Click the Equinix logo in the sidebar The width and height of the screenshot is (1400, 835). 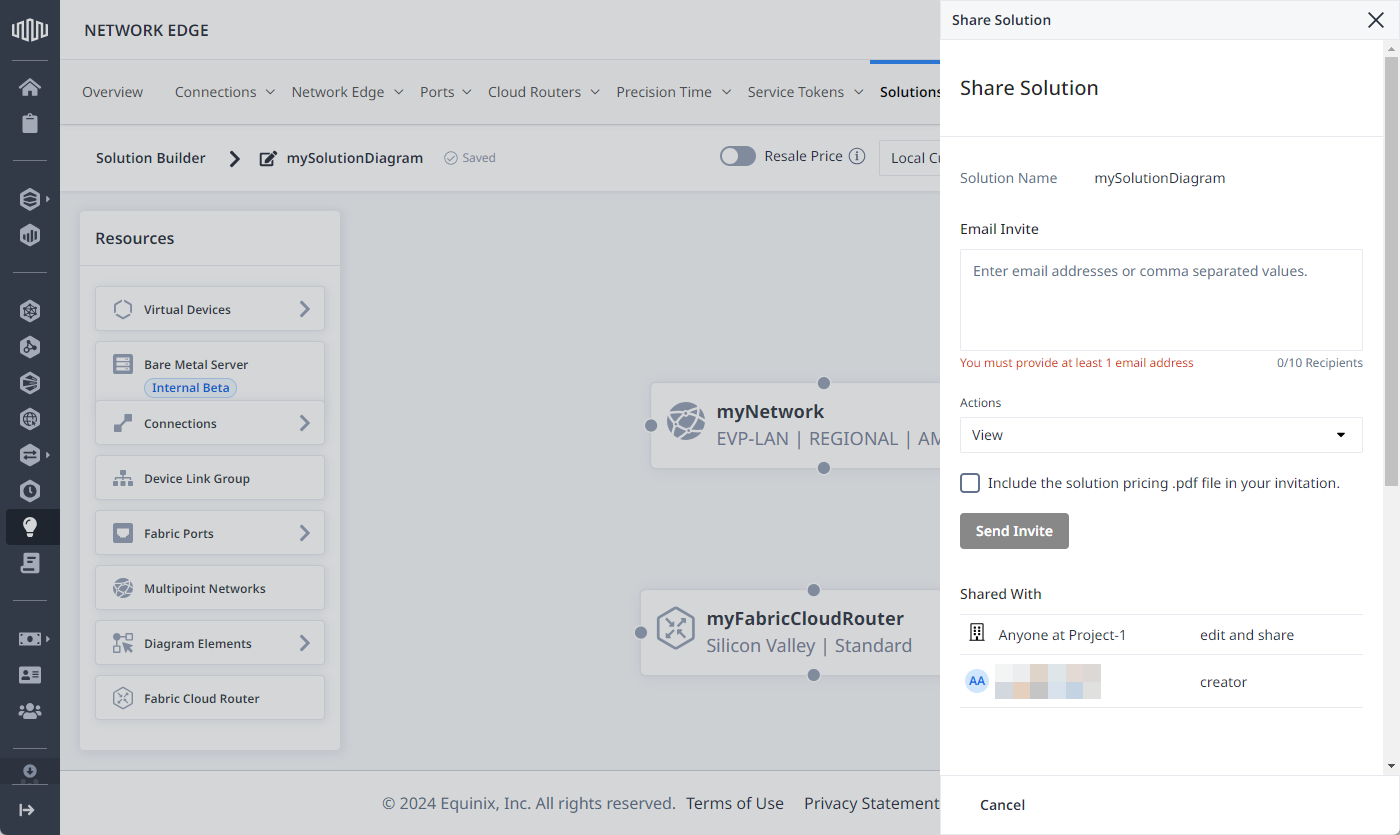point(29,29)
